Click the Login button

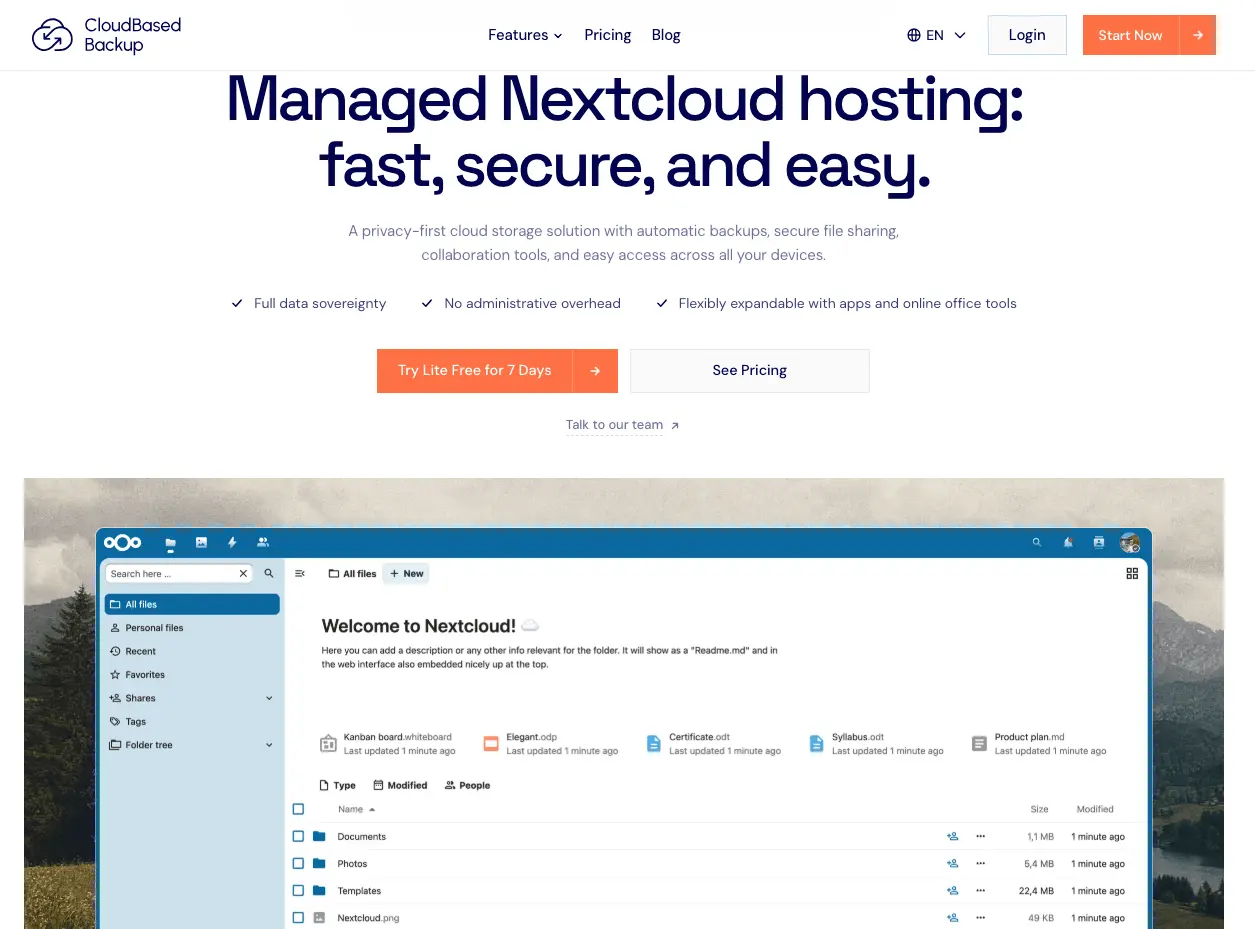point(1027,35)
